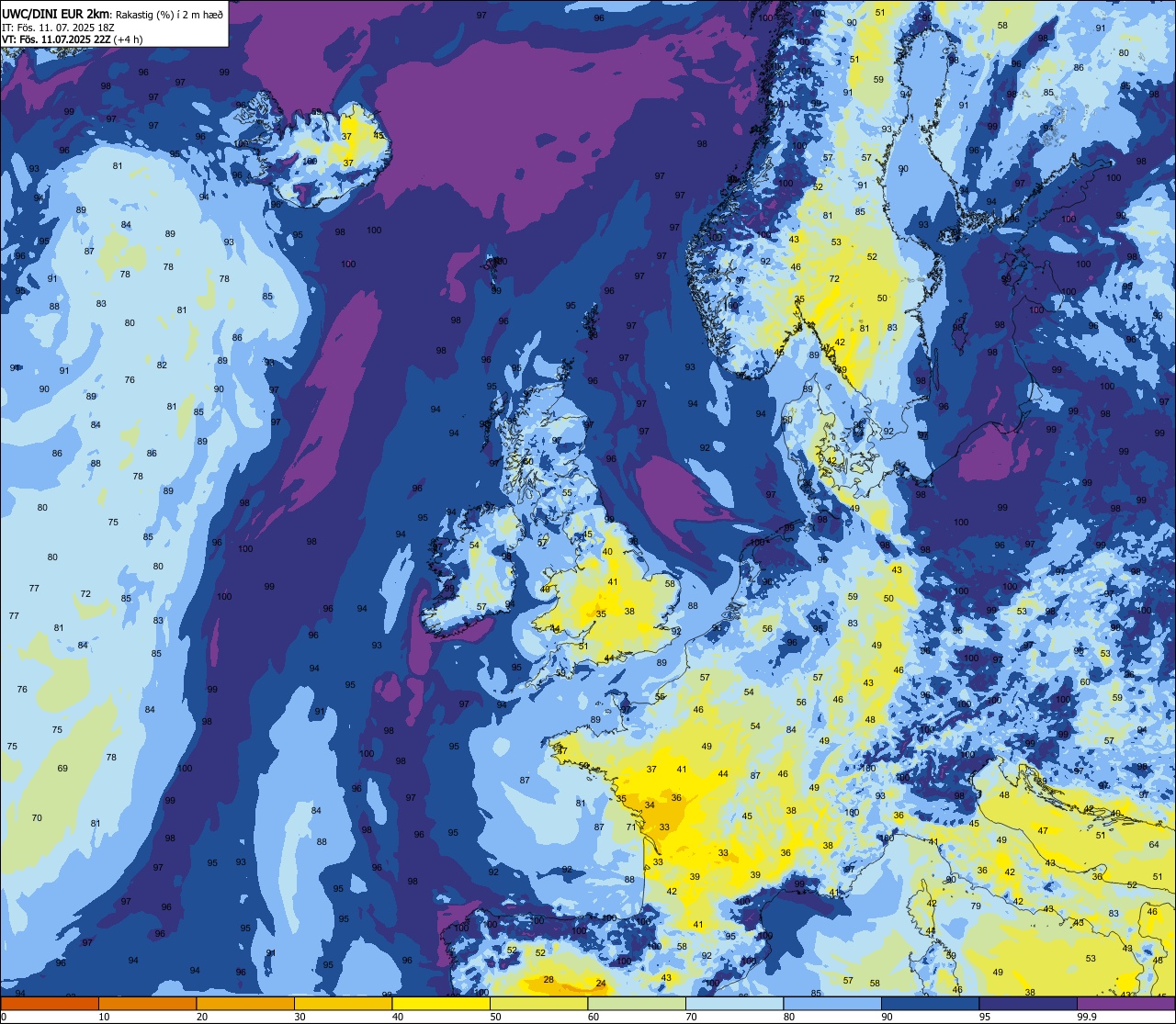Click the 90–95 medium blue legend swatch
This screenshot has width=1176, height=1024.
[x=930, y=1003]
